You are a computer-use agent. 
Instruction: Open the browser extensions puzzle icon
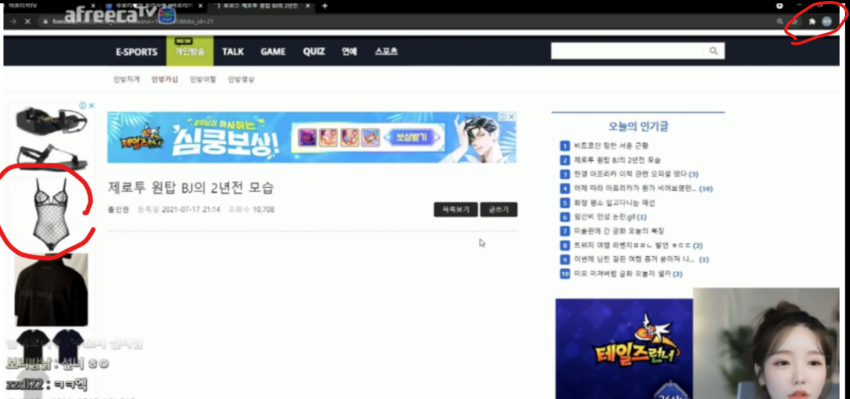coord(812,22)
